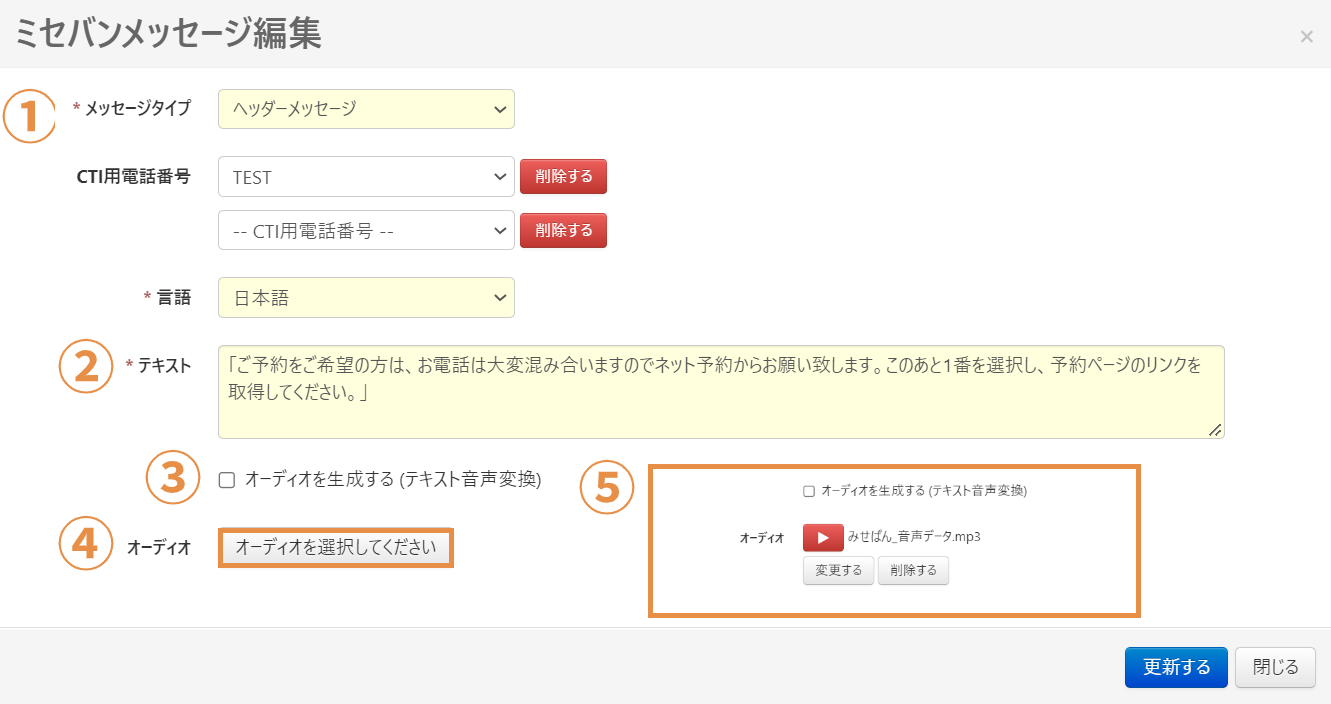Click the orange circled number 5 marker
This screenshot has height=704, width=1331.
[607, 487]
